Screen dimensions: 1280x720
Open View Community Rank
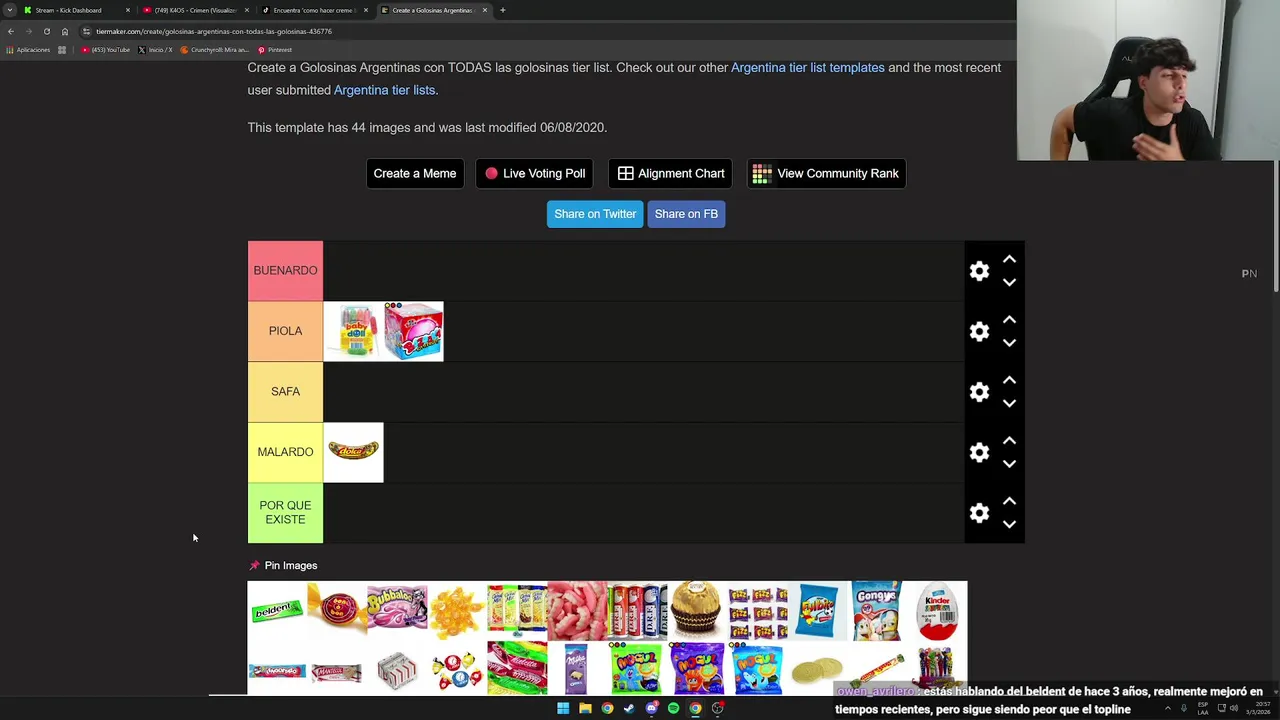[826, 173]
